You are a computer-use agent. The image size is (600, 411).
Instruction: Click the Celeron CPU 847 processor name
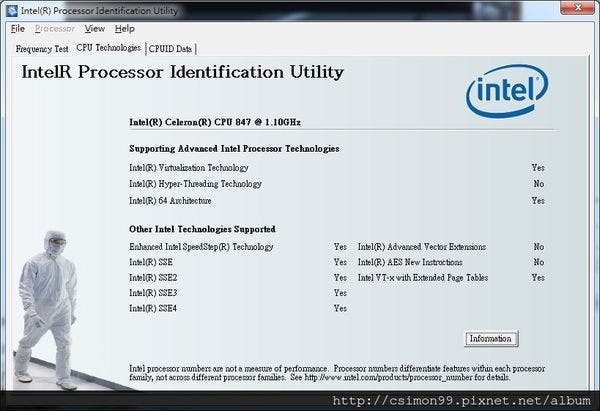click(215, 123)
